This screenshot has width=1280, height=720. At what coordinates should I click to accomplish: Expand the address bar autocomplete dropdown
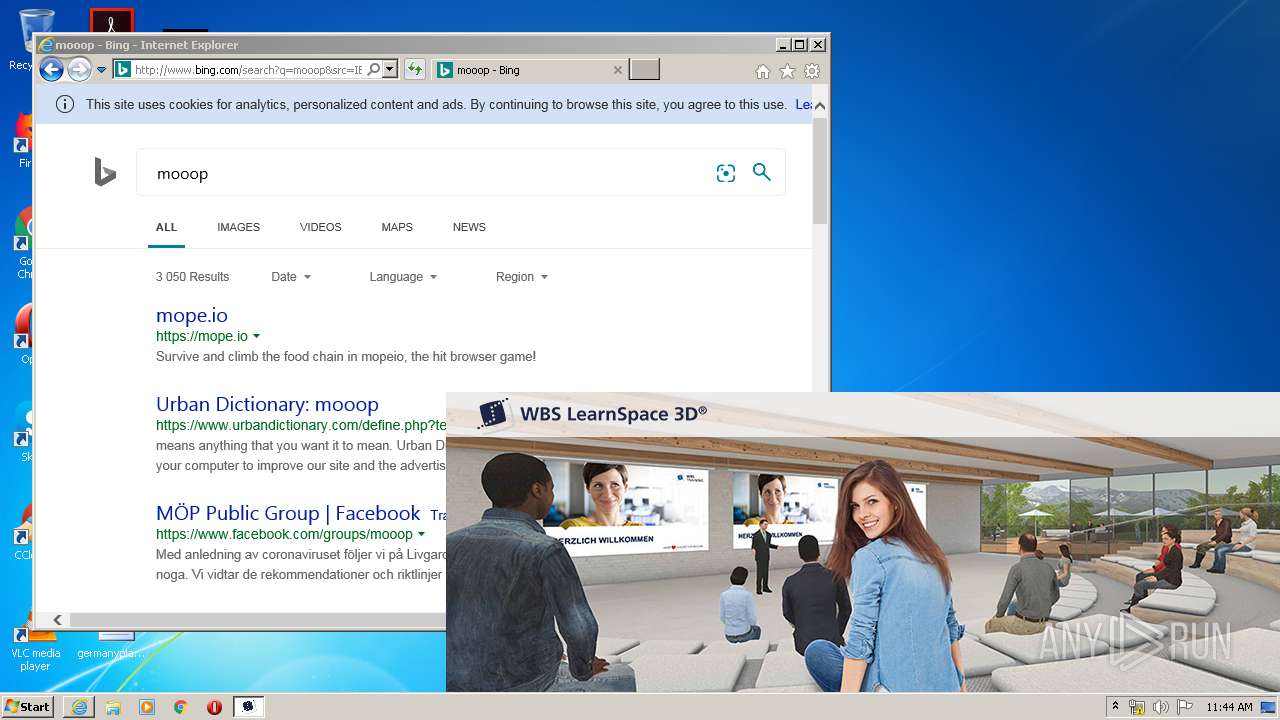point(389,70)
